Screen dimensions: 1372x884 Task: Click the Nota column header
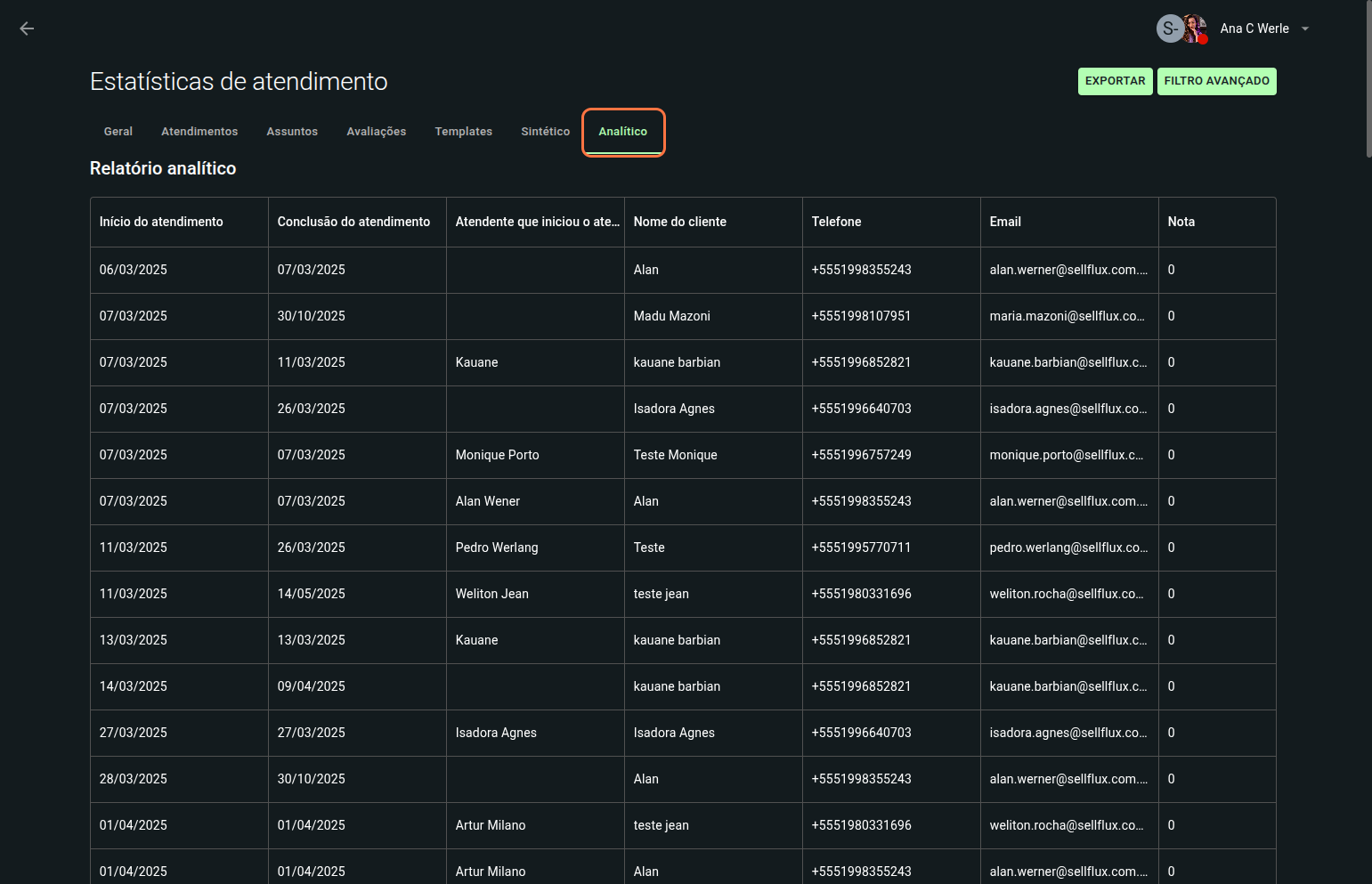(1181, 222)
